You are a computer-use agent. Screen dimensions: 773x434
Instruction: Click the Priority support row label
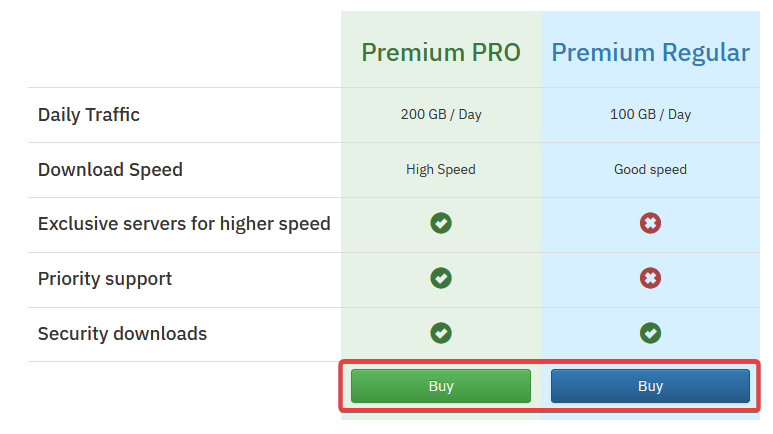(x=105, y=280)
